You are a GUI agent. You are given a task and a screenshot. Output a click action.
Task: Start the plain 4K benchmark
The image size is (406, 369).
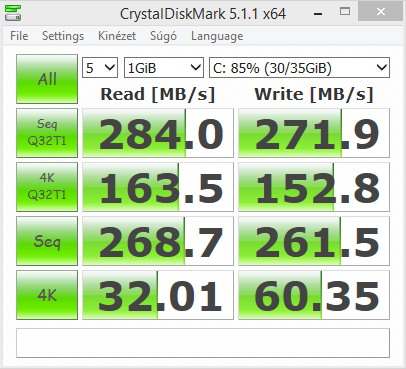click(47, 295)
